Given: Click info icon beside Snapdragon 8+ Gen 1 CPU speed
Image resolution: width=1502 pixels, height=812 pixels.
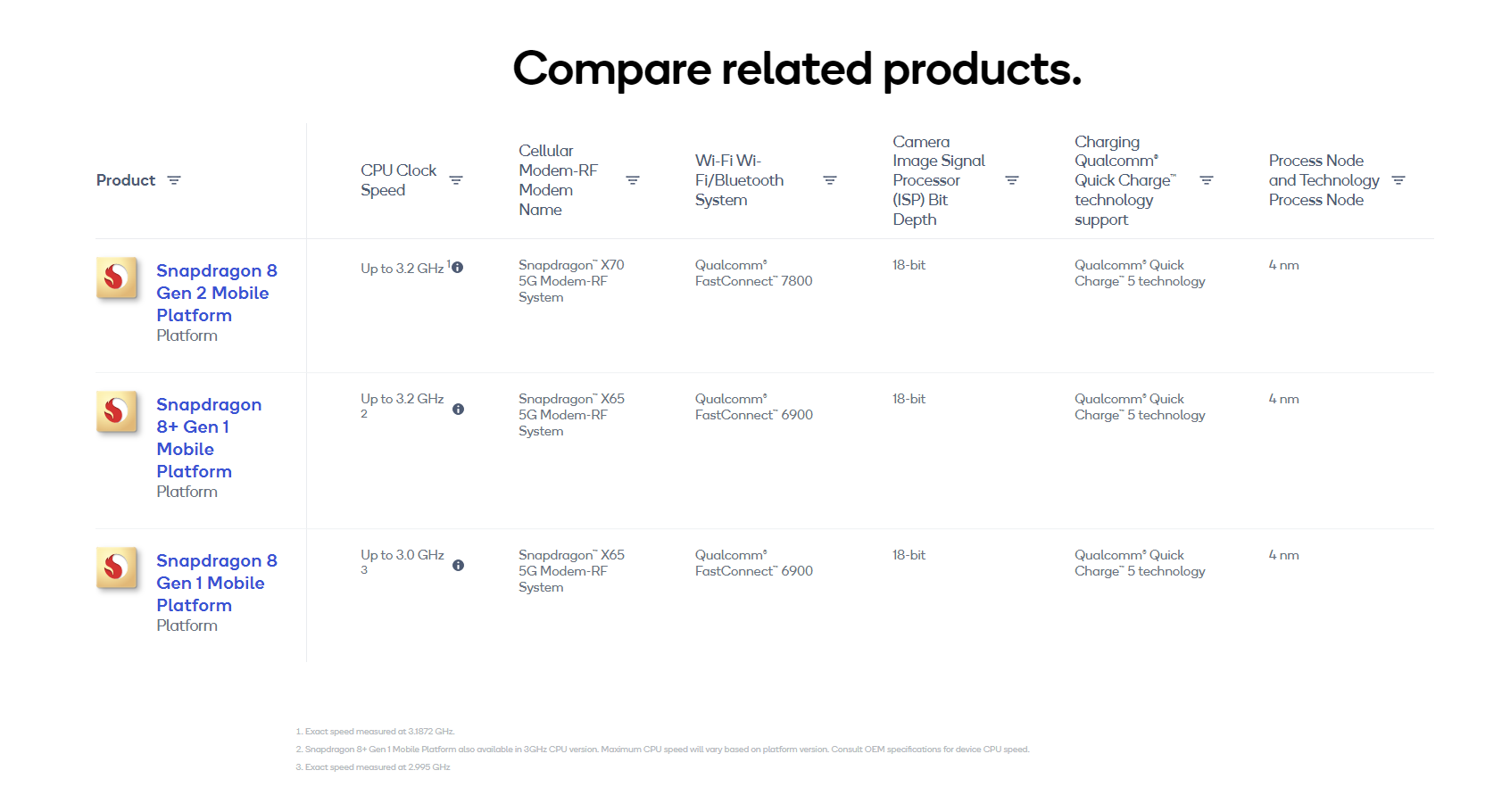Looking at the screenshot, I should [459, 410].
